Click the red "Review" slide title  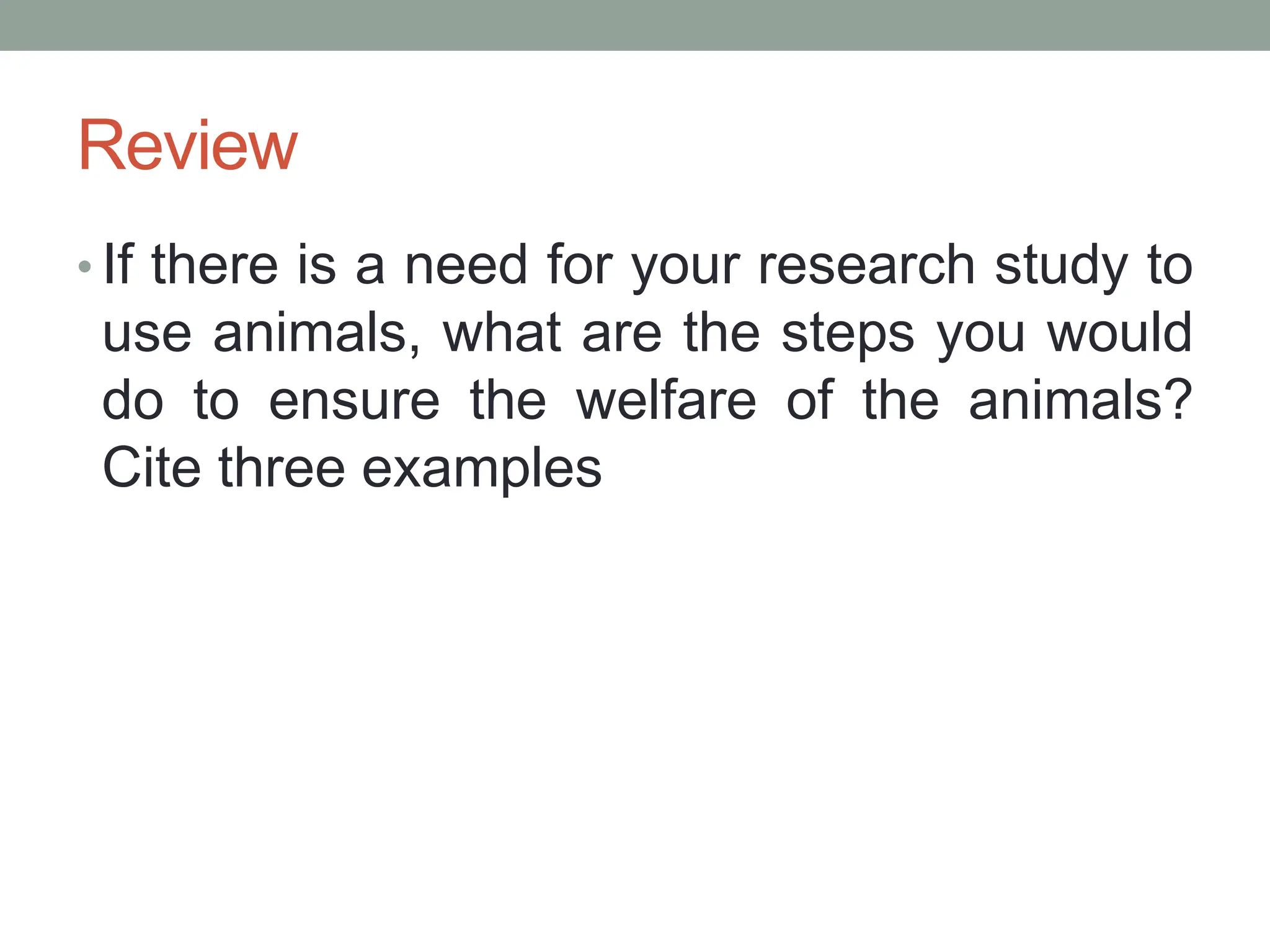tap(187, 146)
